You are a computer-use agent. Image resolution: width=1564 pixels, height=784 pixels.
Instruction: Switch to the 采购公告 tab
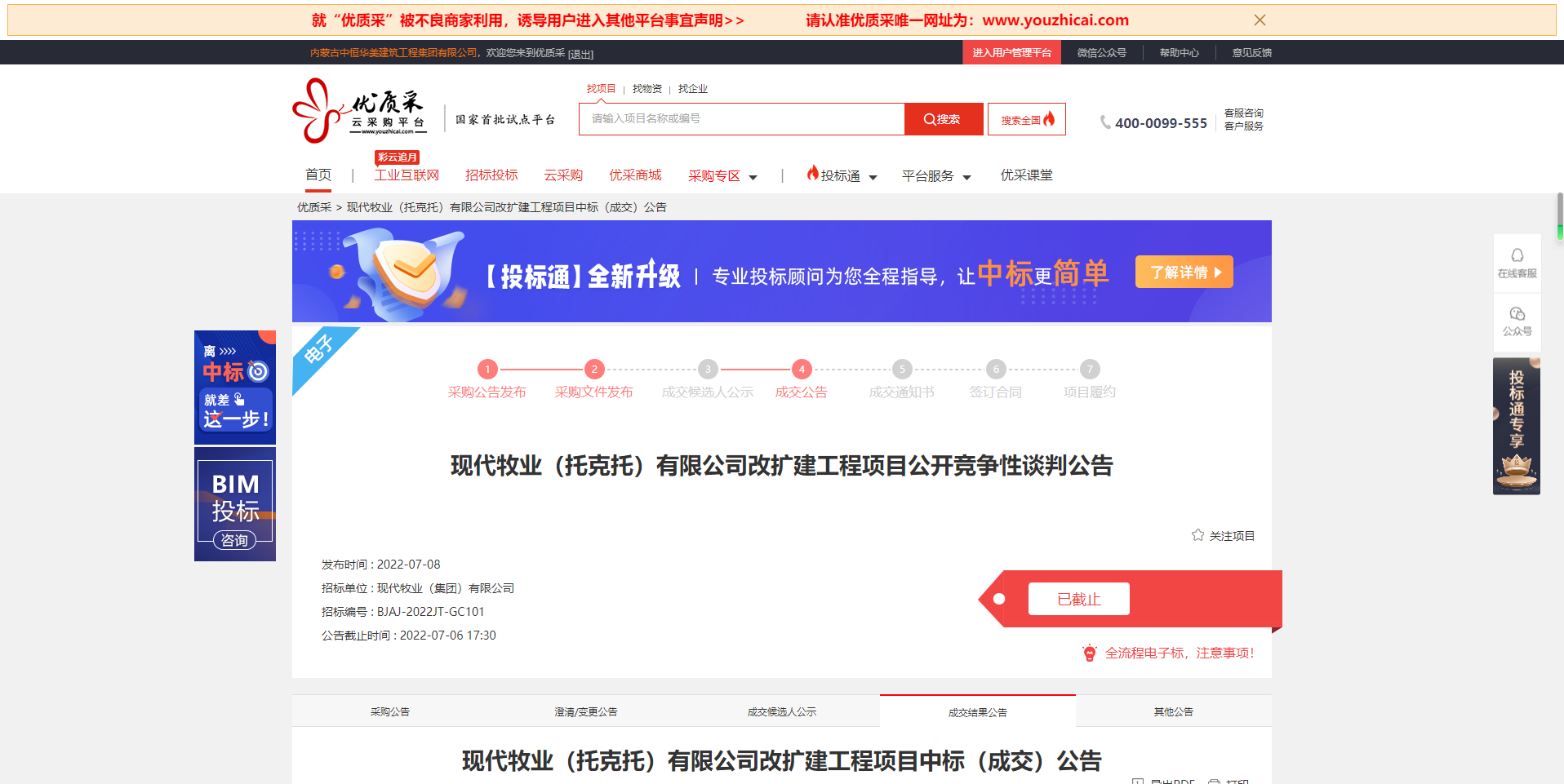coord(390,711)
